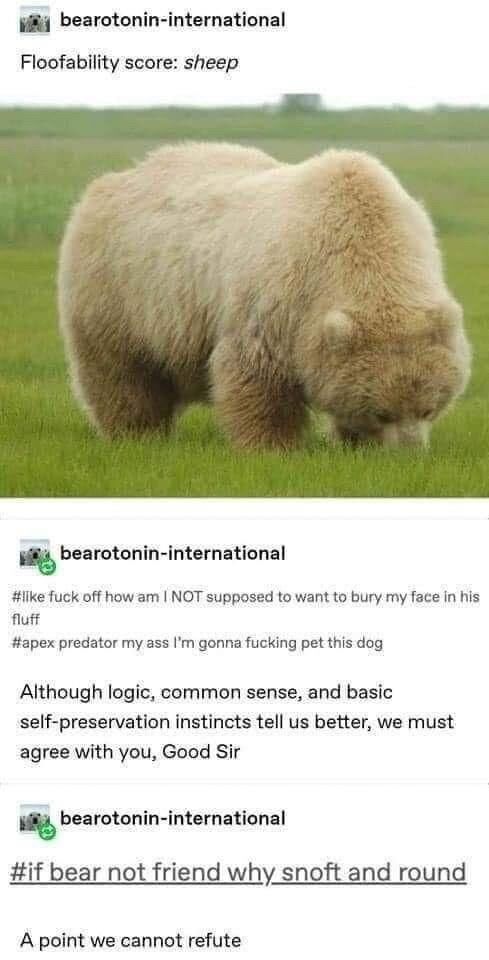Viewport: 489px width, 960px height.
Task: Click the word 'sheep' in italics
Action: [x=211, y=64]
